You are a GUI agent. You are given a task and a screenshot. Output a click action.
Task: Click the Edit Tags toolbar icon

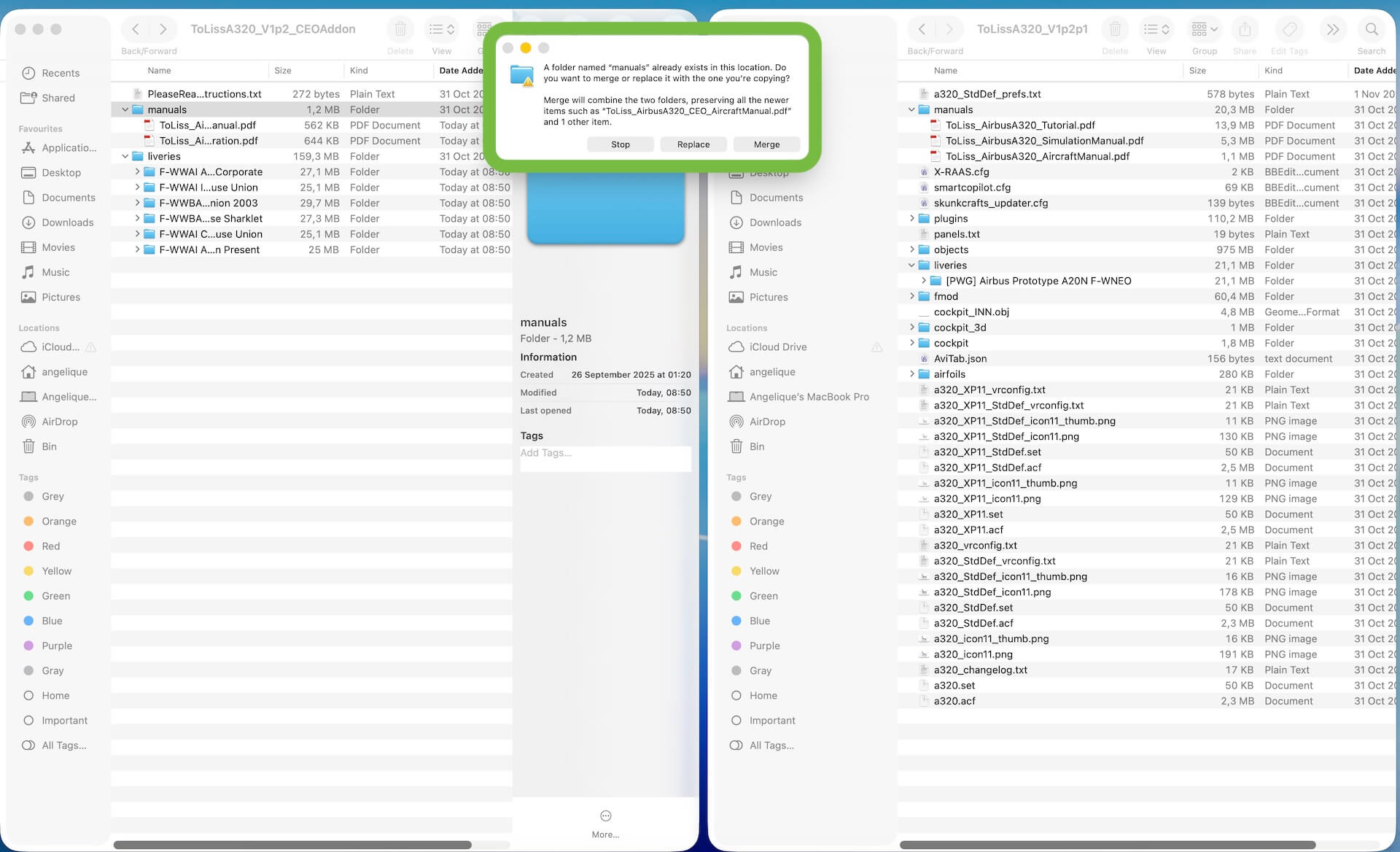click(x=1288, y=30)
